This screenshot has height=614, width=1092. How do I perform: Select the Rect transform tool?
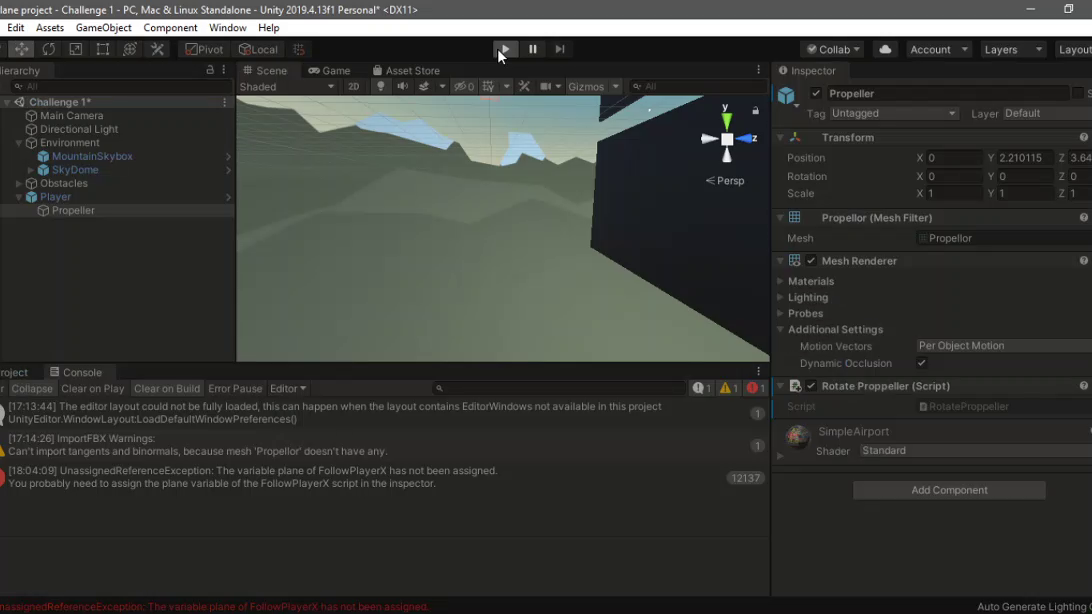[103, 49]
